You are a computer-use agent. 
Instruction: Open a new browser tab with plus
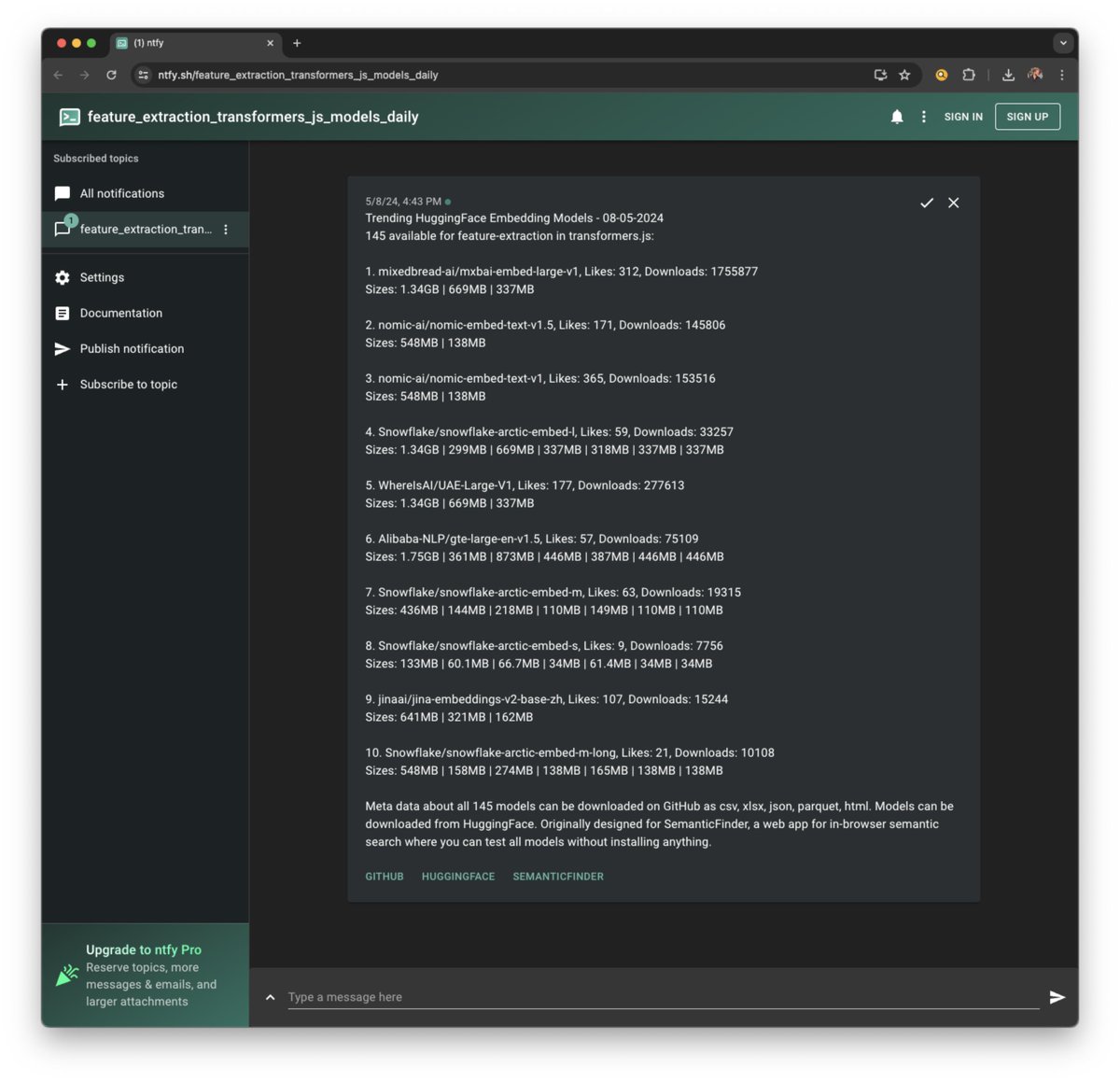(297, 43)
